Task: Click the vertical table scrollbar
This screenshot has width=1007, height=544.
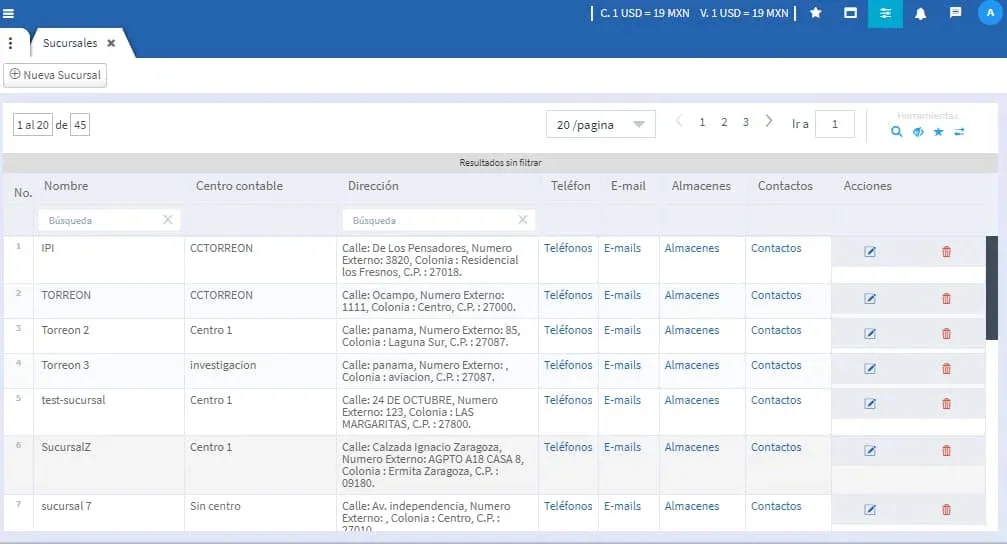Action: (991, 288)
